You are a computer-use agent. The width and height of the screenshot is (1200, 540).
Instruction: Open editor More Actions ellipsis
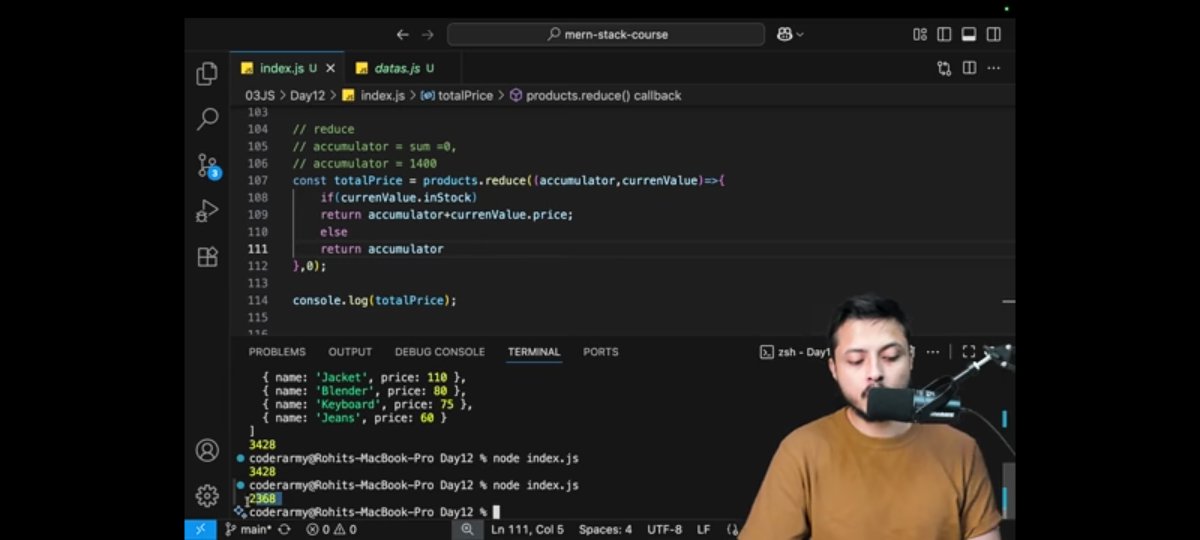[x=993, y=68]
